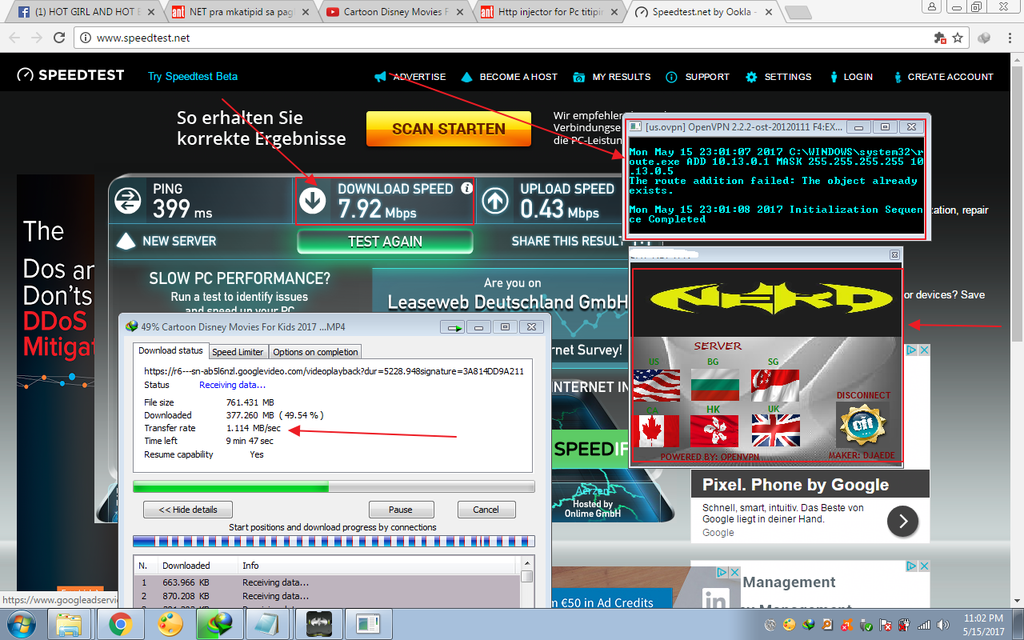This screenshot has height=640, width=1024.
Task: Collapse details with Hide details button
Action: coord(188,509)
